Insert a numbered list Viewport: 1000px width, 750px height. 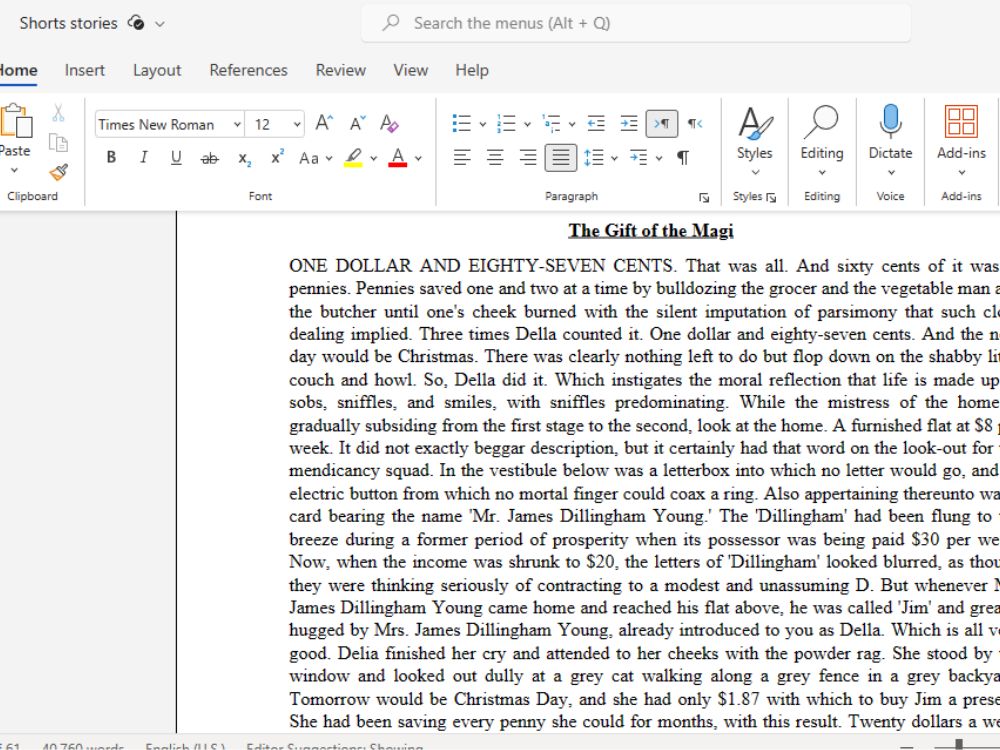(x=506, y=123)
